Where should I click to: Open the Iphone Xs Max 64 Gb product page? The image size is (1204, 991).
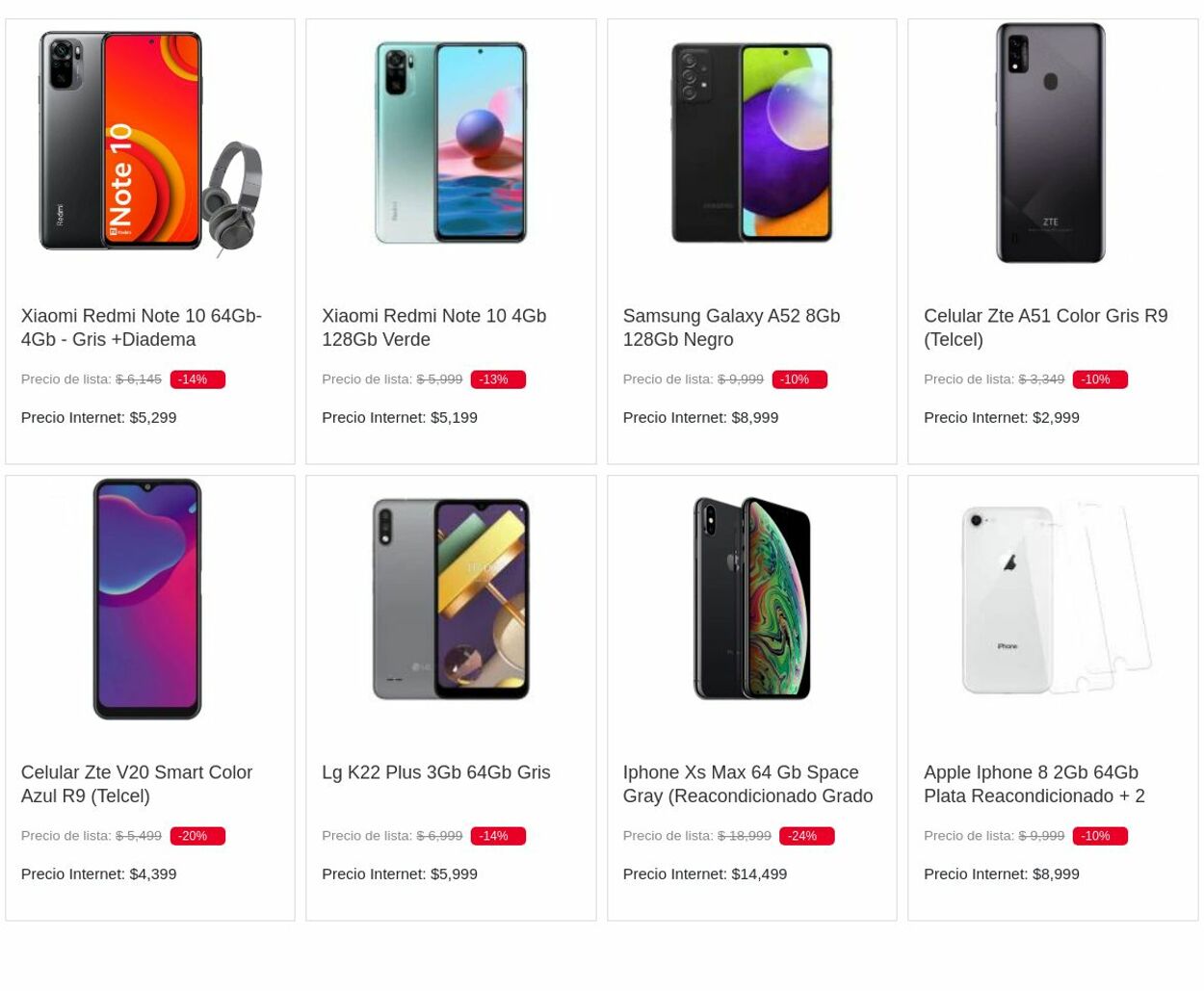tap(747, 784)
